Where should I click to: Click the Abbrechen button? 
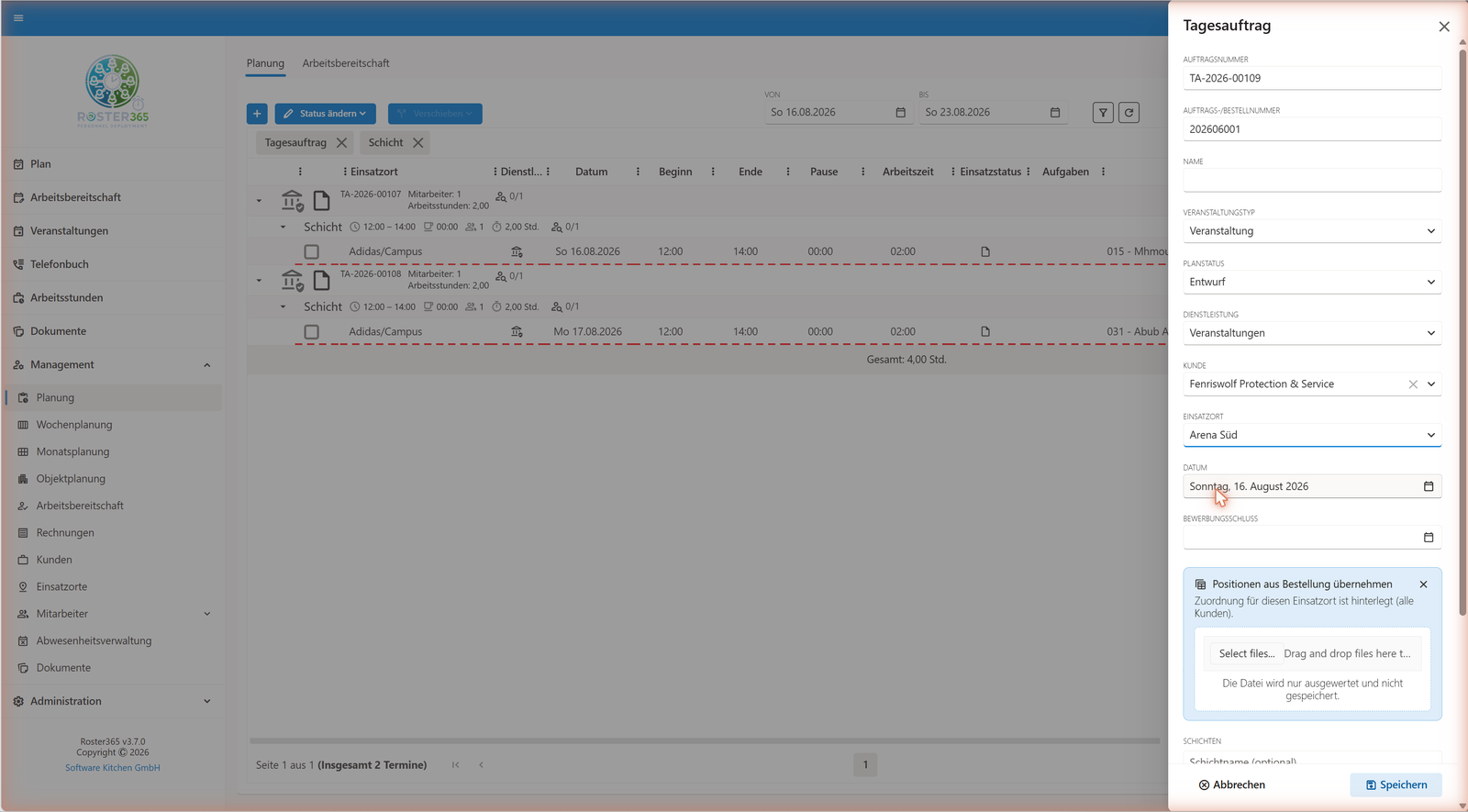tap(1231, 785)
